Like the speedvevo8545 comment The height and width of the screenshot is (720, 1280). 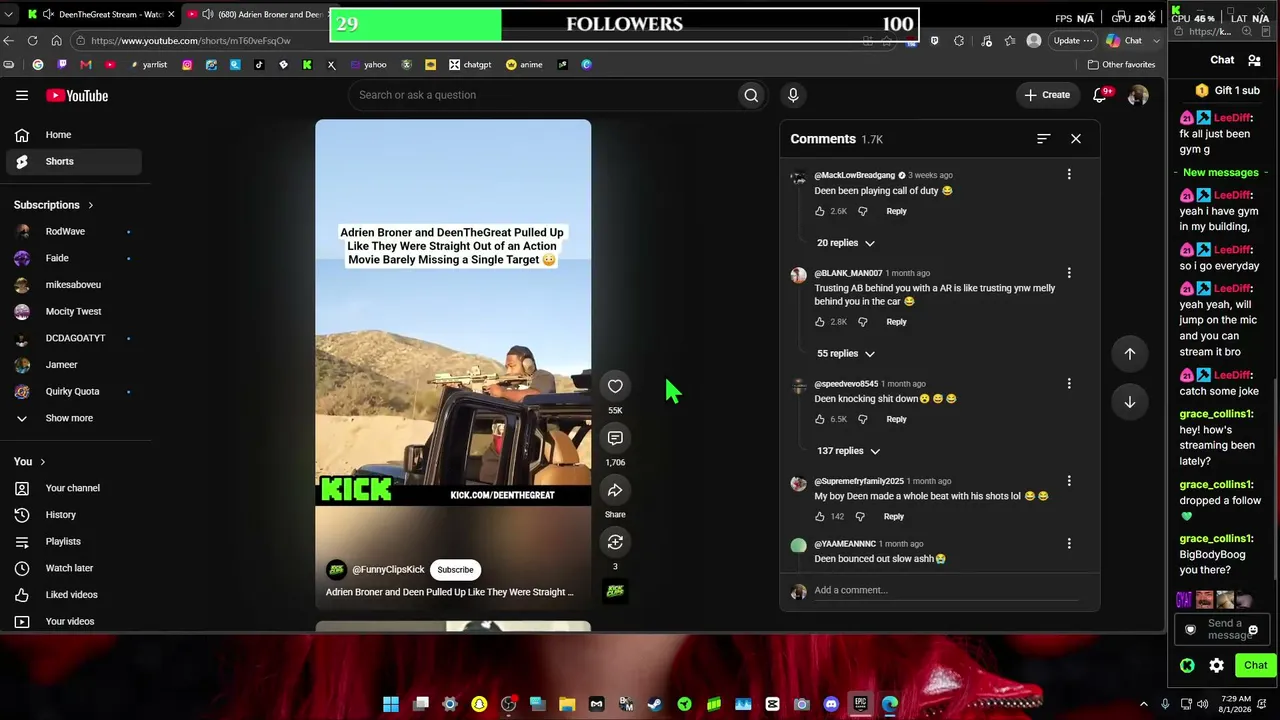pos(820,419)
